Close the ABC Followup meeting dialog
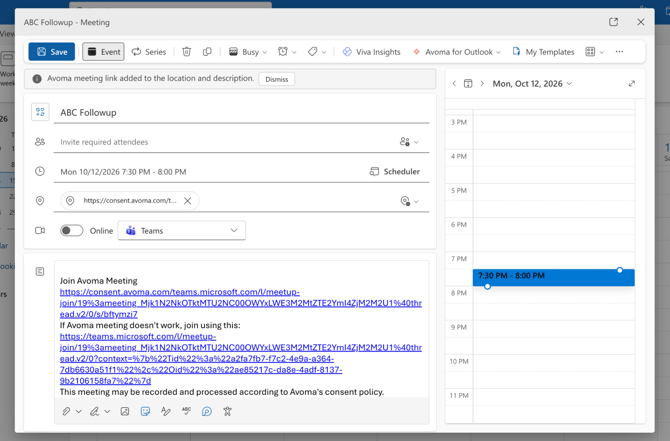The image size is (670, 441). click(x=641, y=22)
